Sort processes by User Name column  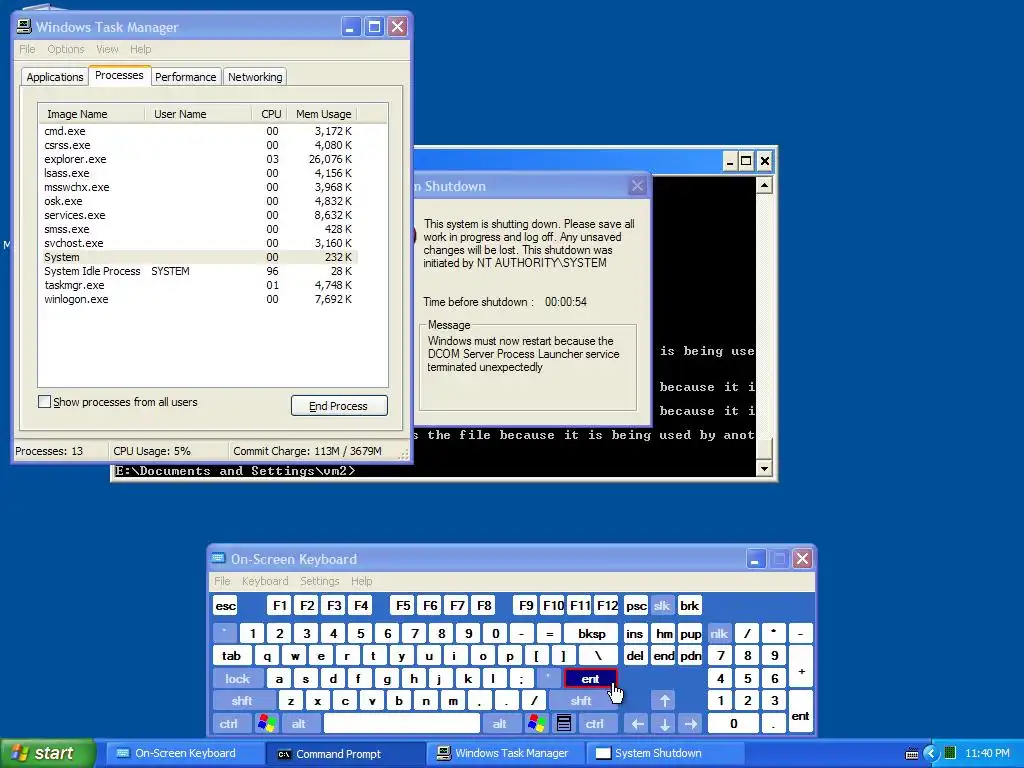(198, 114)
